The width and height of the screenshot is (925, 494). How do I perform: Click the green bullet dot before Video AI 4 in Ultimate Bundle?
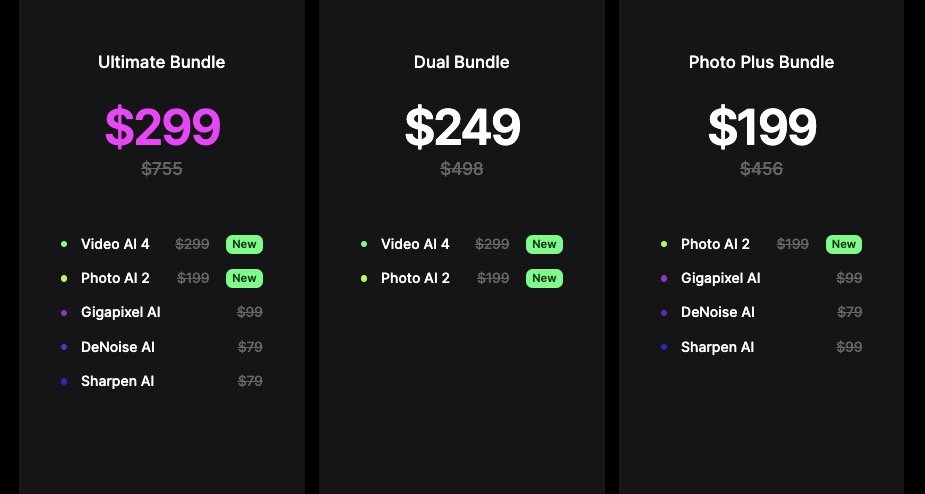[x=64, y=244]
